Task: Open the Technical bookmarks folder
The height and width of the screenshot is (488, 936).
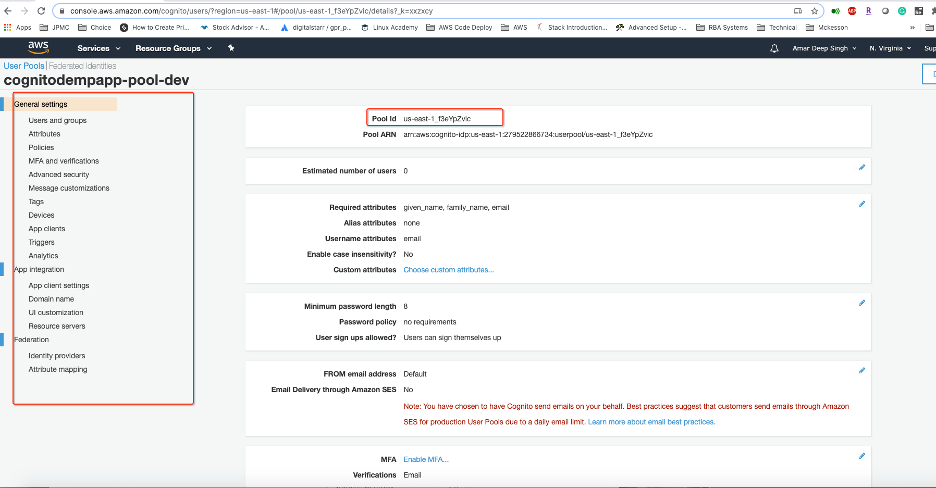Action: [x=777, y=27]
